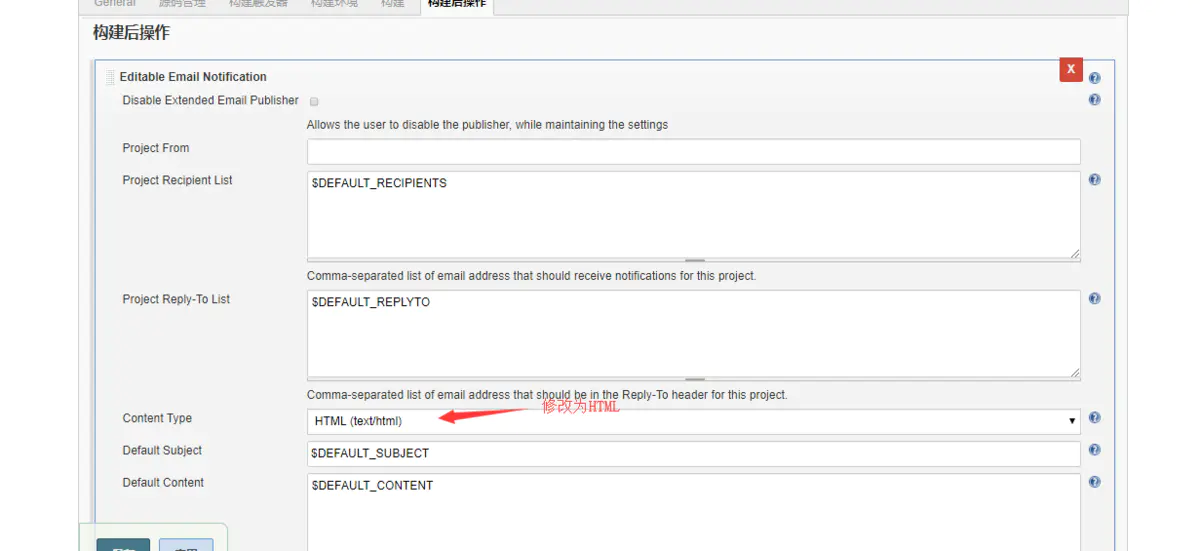1200x551 pixels.
Task: Open help icon beside Content Type
Action: click(1095, 418)
